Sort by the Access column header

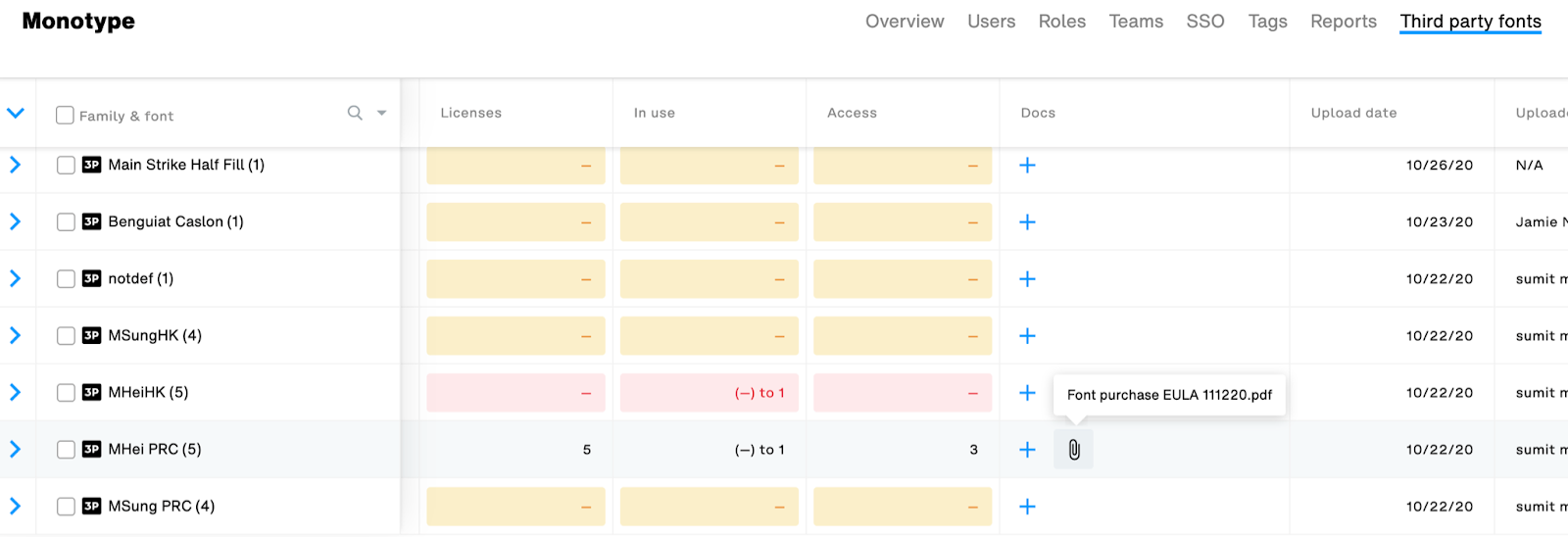coord(852,113)
